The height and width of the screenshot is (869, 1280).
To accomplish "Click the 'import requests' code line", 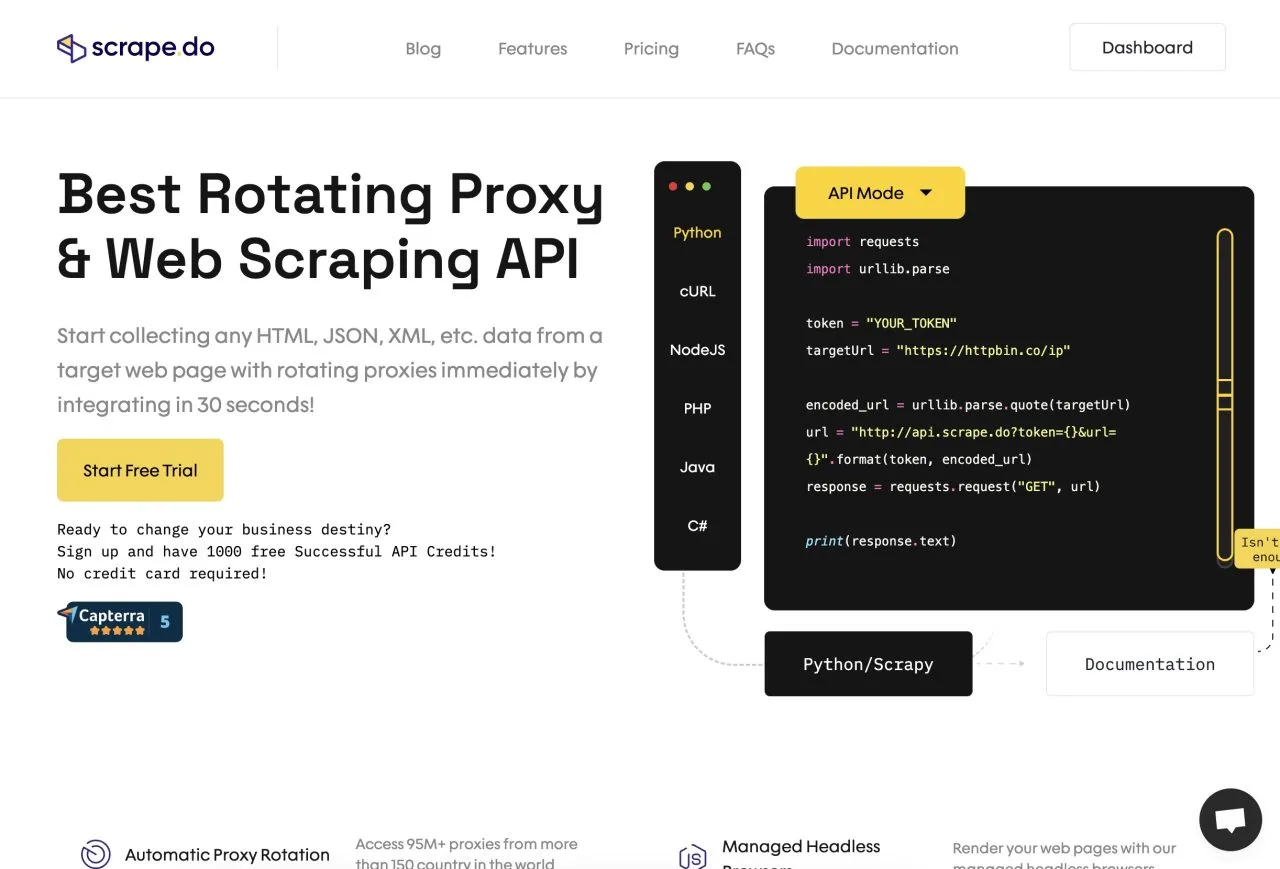I will [862, 242].
